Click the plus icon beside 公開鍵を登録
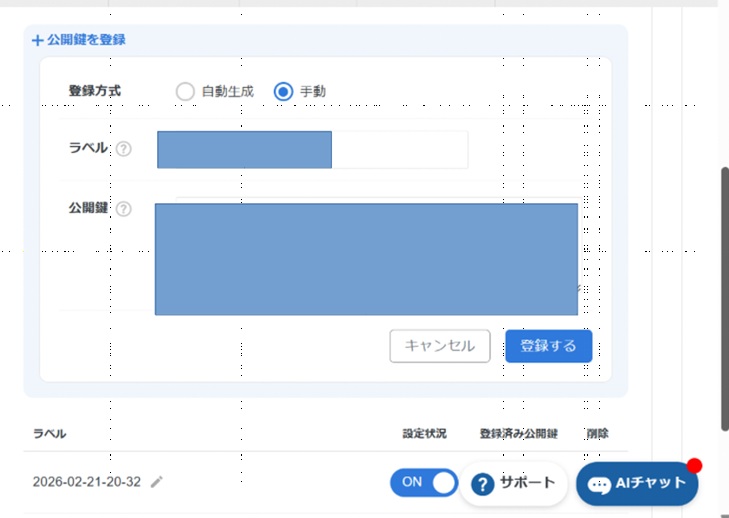The height and width of the screenshot is (518, 729). 37,41
